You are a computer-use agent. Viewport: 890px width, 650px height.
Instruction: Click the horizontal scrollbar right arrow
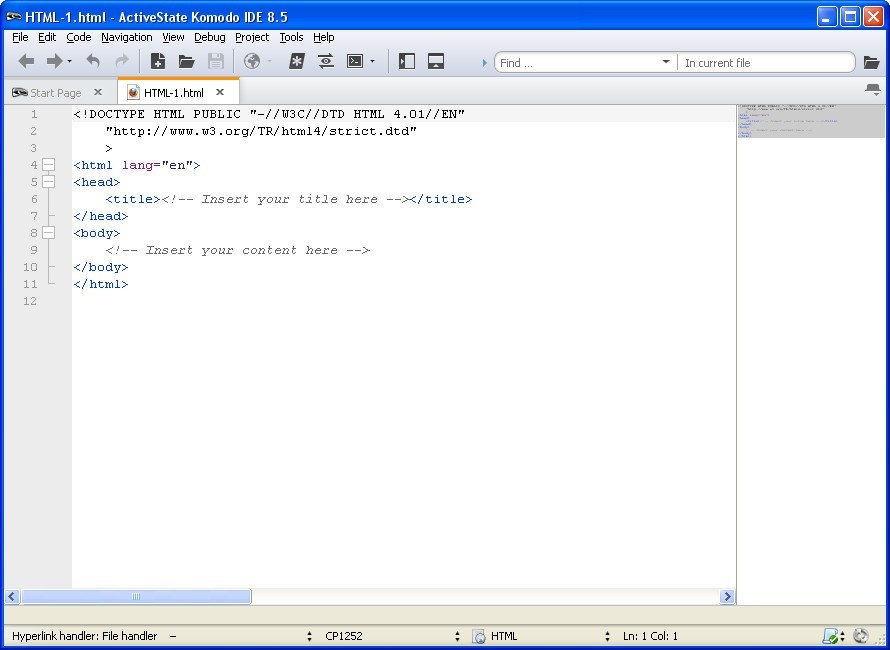(727, 597)
